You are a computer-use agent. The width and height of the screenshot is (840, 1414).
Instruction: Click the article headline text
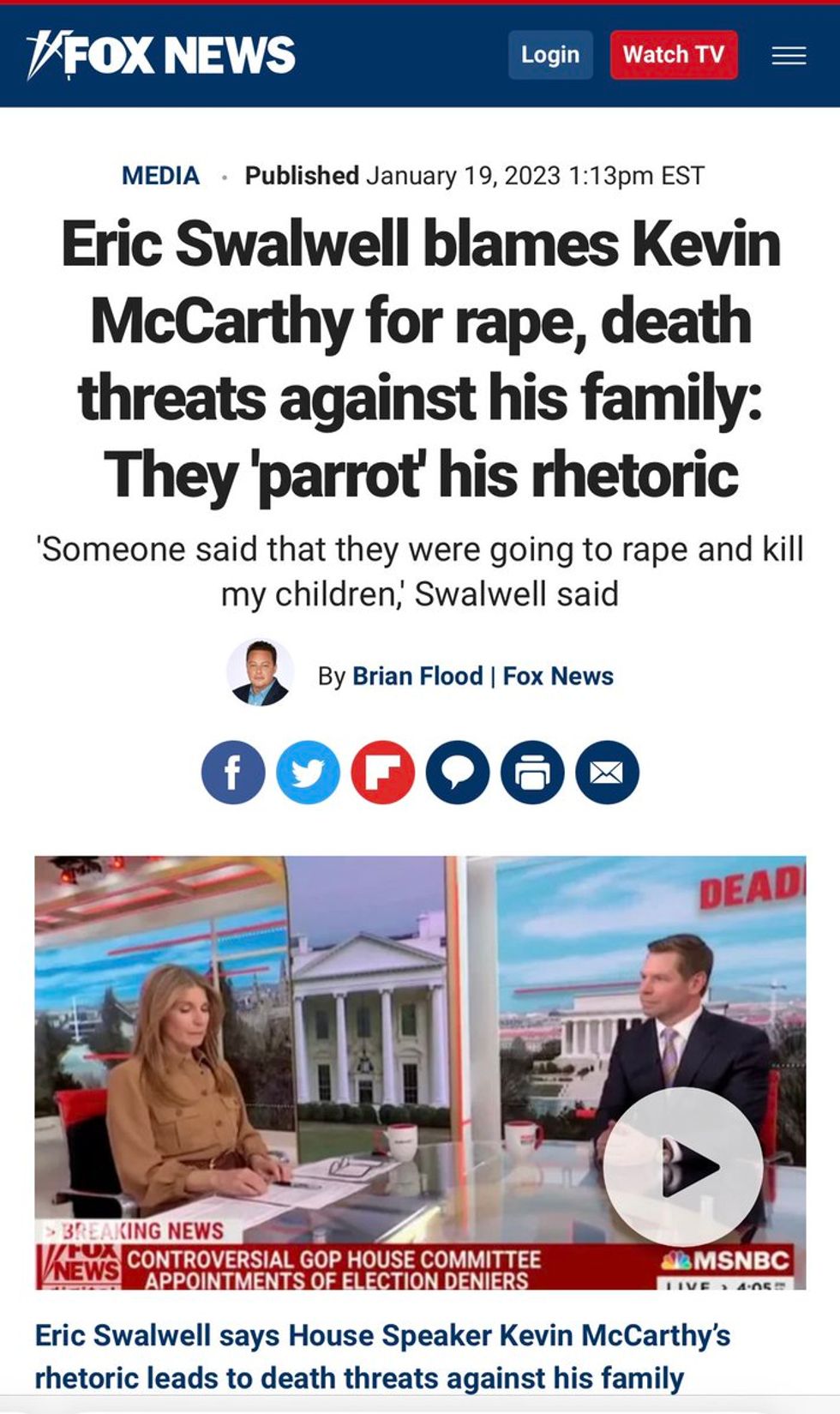click(420, 359)
